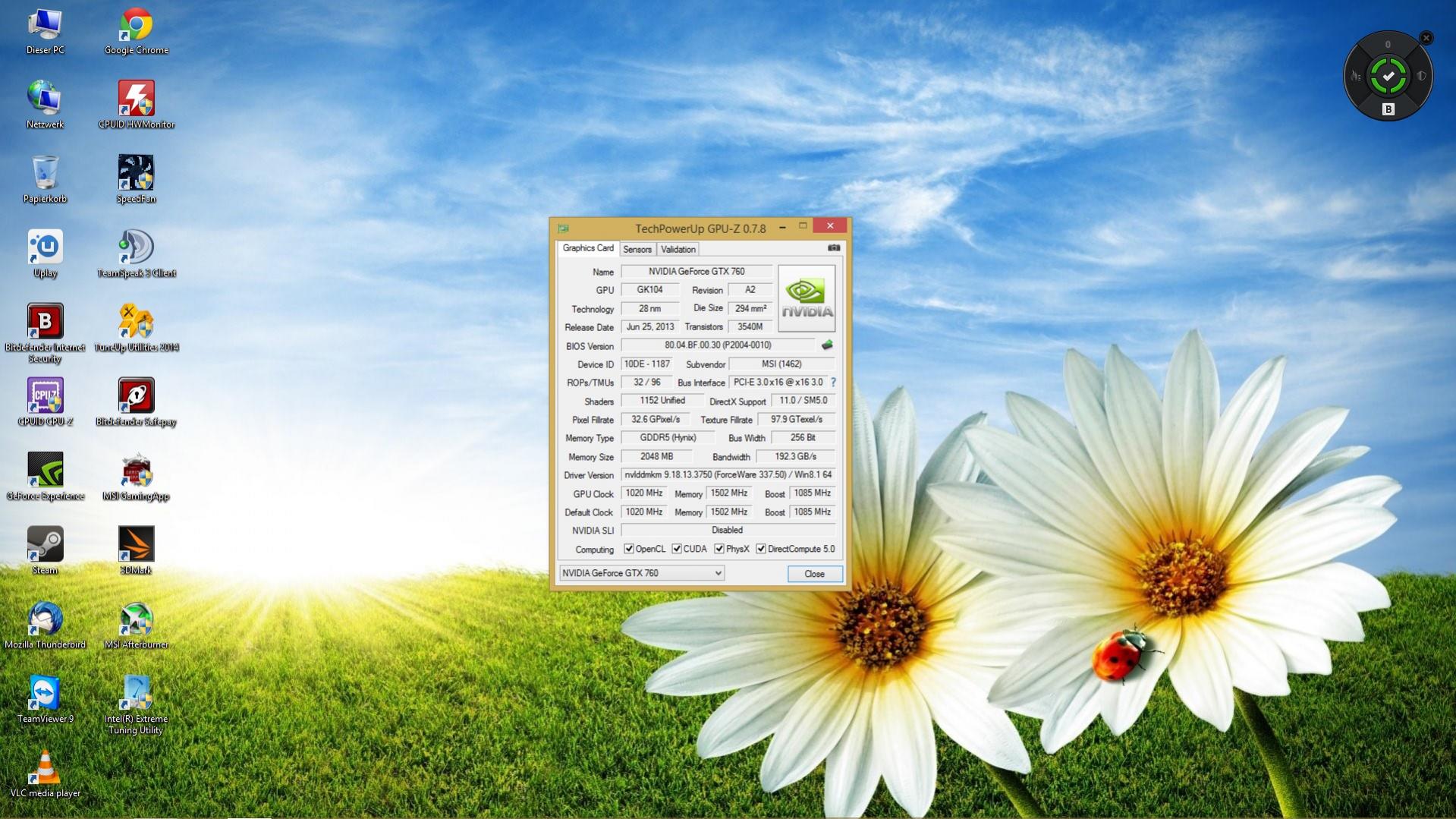
Task: Select the Mozilla Thunderbird desktop icon
Action: (45, 625)
